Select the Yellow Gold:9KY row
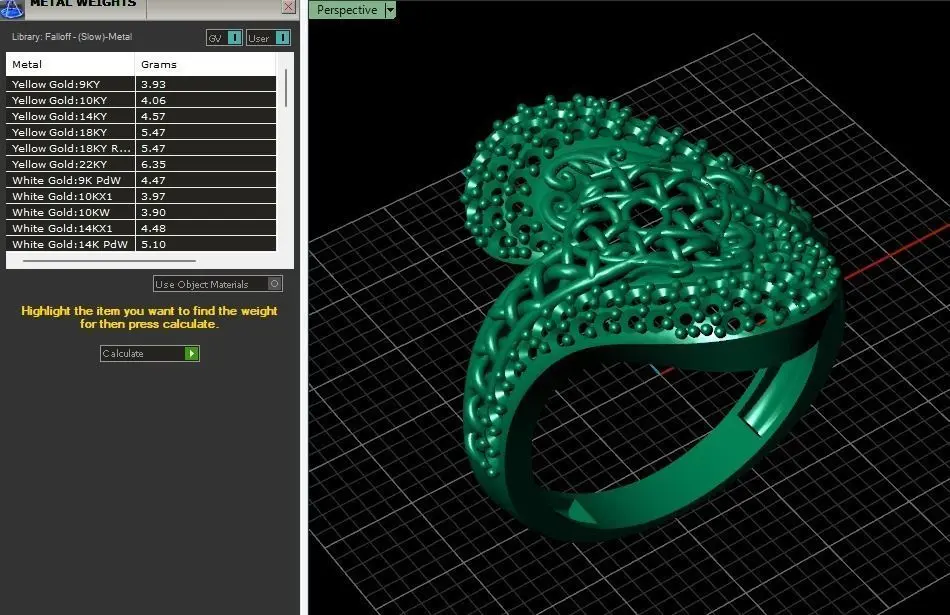Viewport: 950px width, 615px height. 141,84
